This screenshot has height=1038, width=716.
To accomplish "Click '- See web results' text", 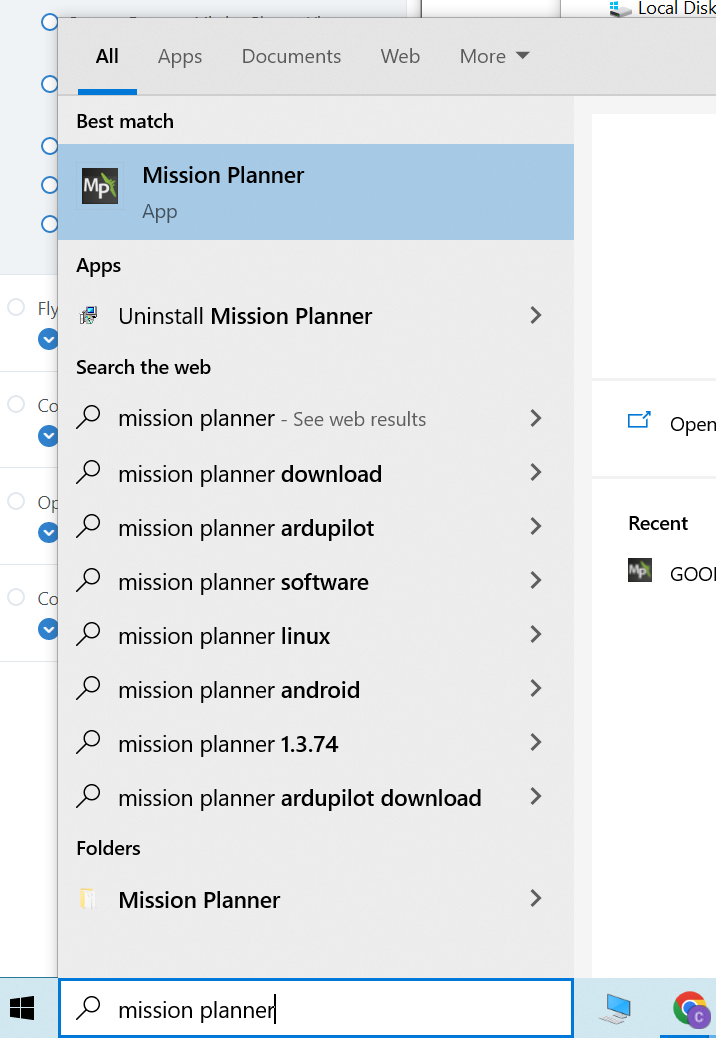I will [353, 419].
